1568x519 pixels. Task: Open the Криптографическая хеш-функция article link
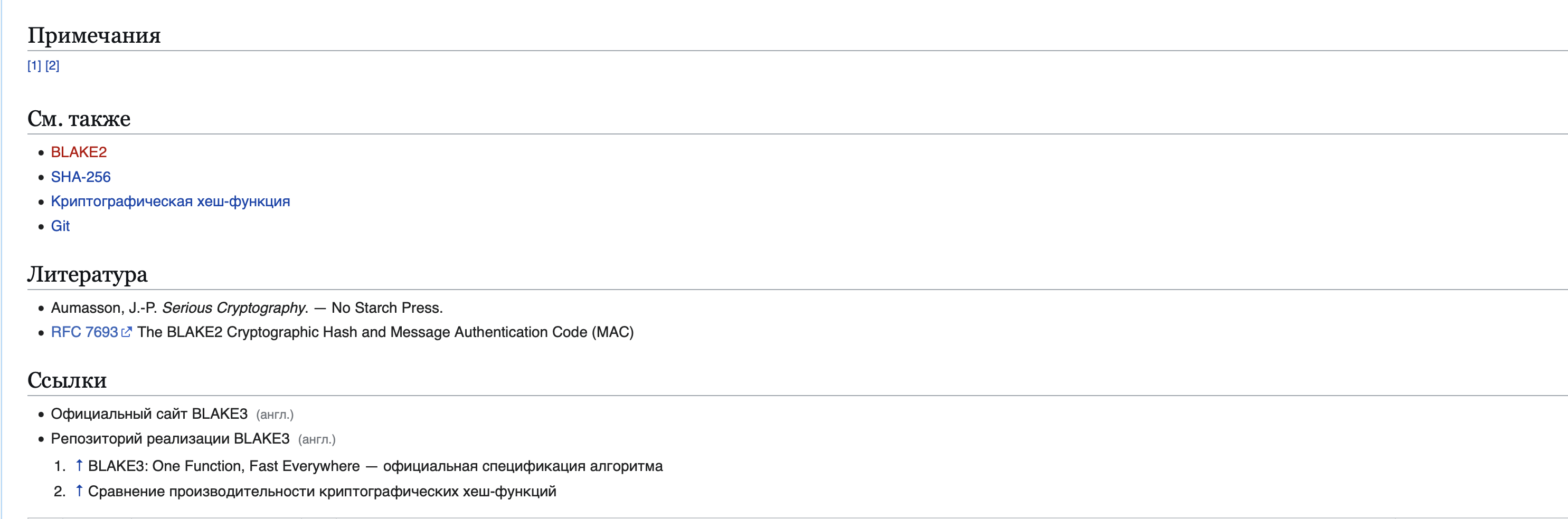point(170,201)
